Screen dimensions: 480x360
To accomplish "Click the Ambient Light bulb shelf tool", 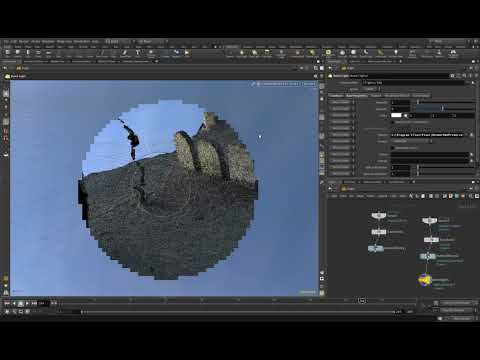I will (396, 53).
